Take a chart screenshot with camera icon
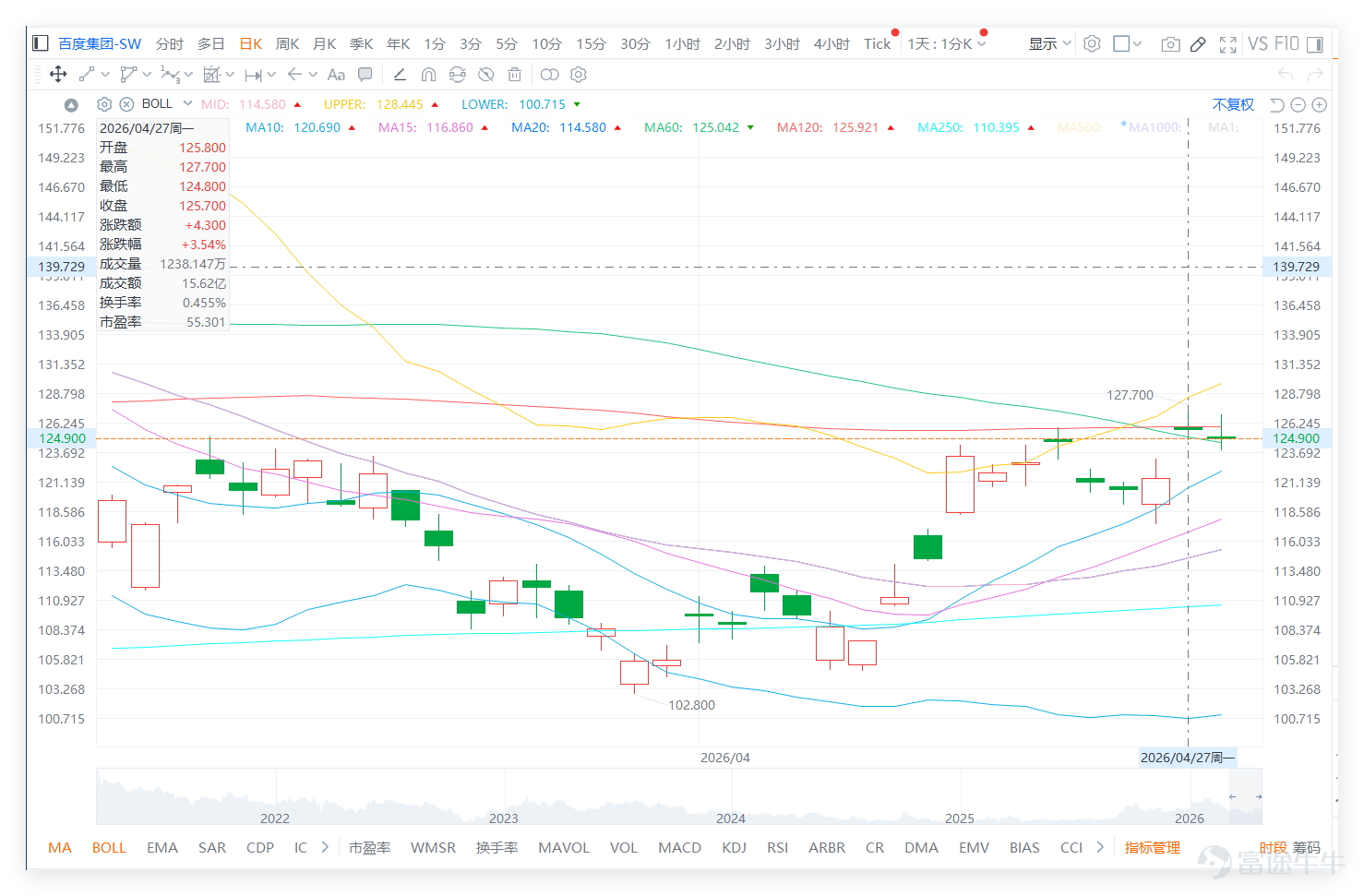1364x896 pixels. point(1170,44)
